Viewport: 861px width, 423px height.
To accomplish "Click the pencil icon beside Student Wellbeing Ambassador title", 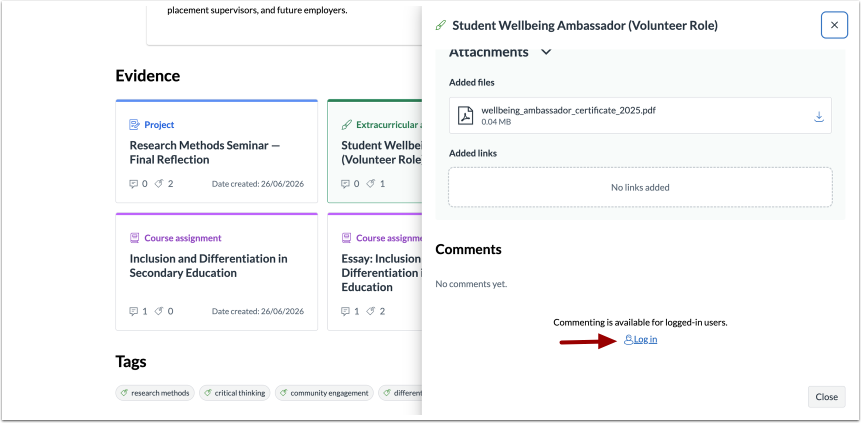I will [440, 25].
